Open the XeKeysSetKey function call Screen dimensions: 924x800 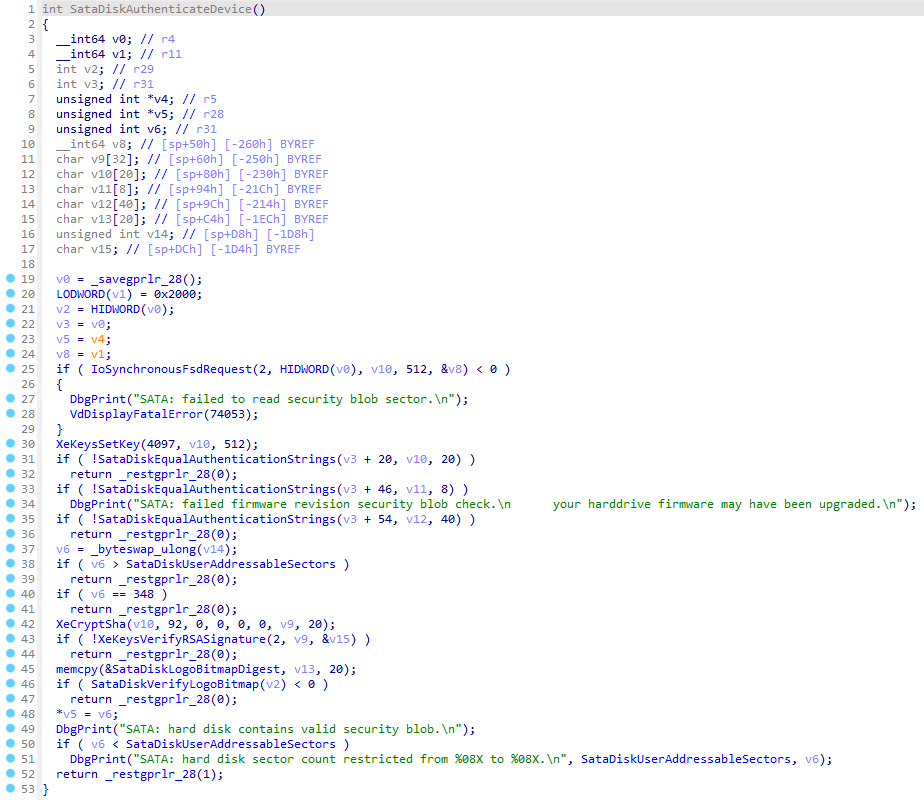pos(98,444)
